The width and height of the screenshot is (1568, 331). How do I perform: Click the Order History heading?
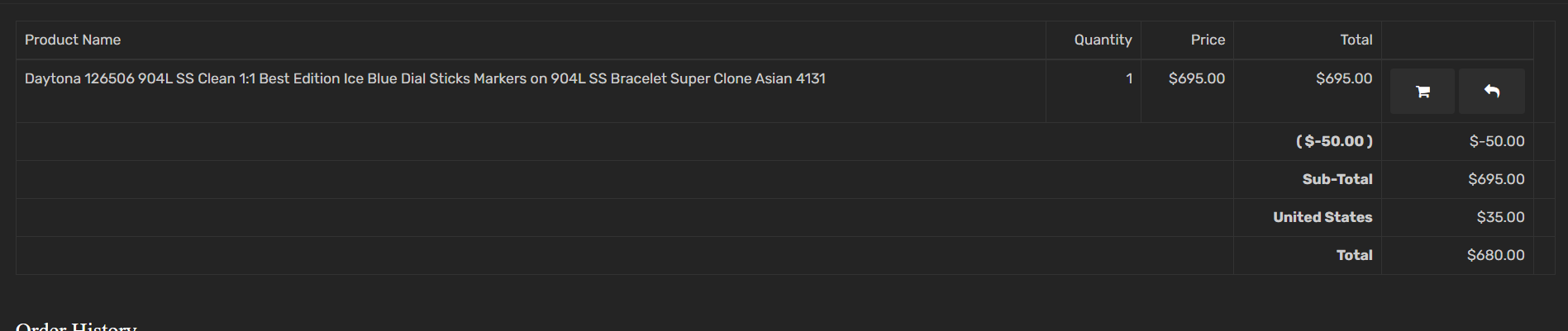click(x=76, y=326)
